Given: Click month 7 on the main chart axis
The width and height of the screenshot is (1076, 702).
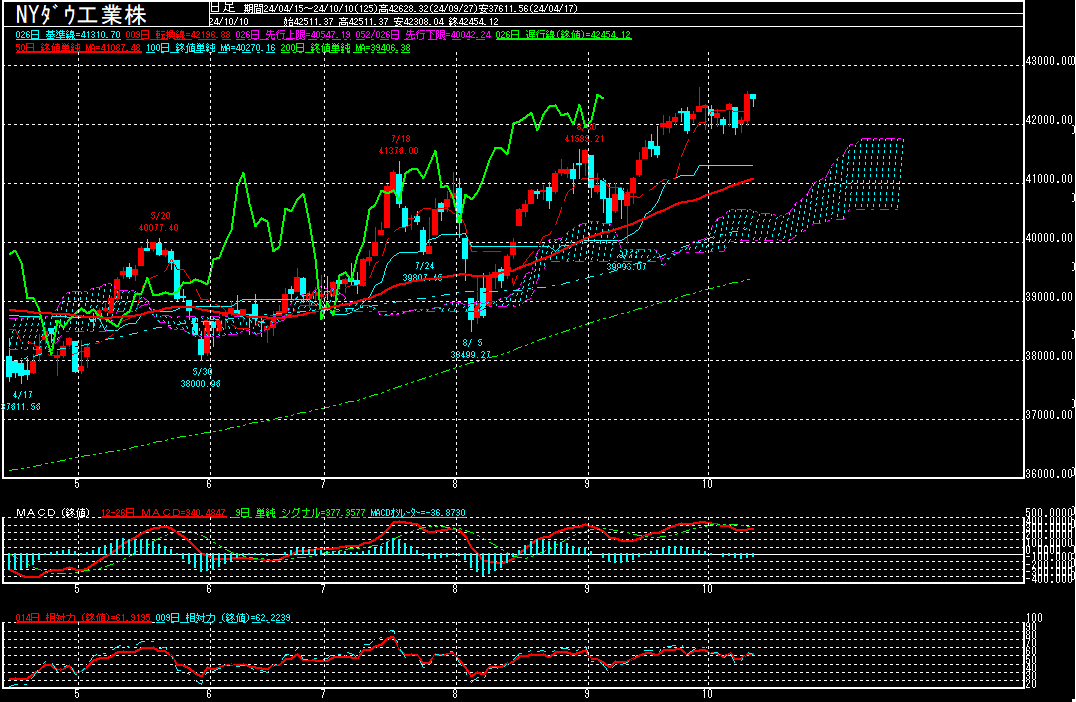Looking at the screenshot, I should tap(323, 484).
